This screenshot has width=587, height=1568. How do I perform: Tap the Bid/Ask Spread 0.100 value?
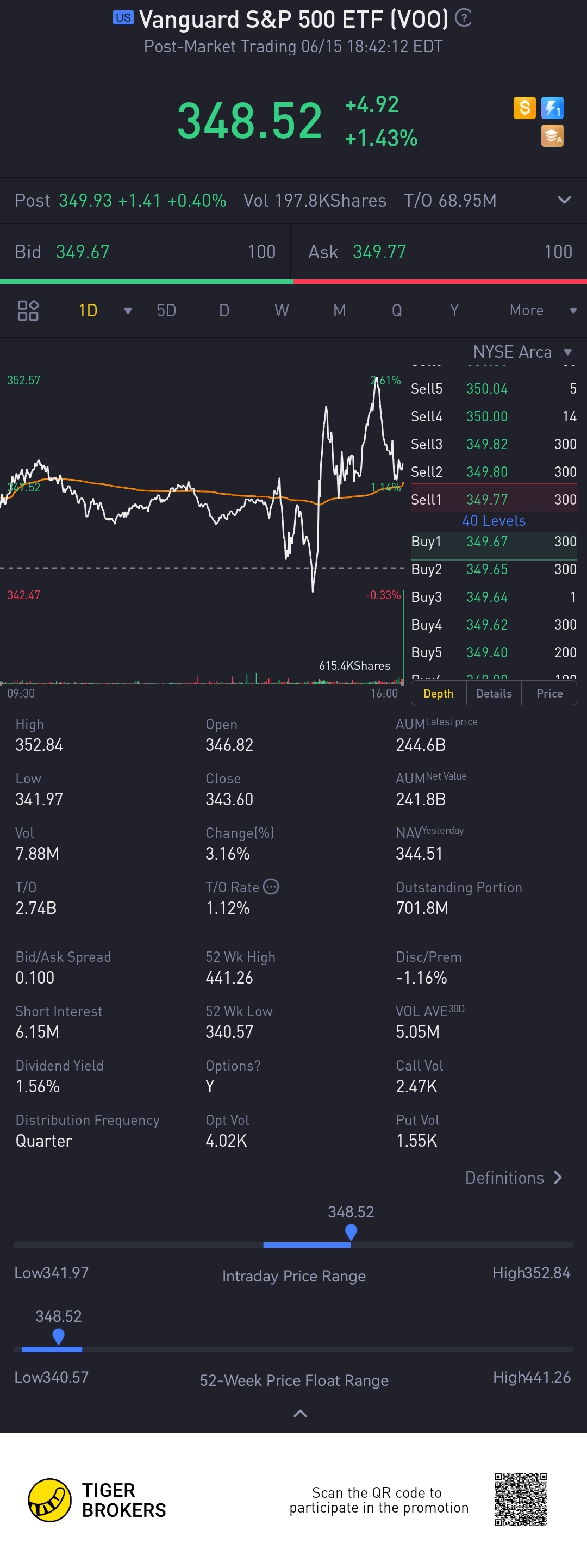coord(35,978)
